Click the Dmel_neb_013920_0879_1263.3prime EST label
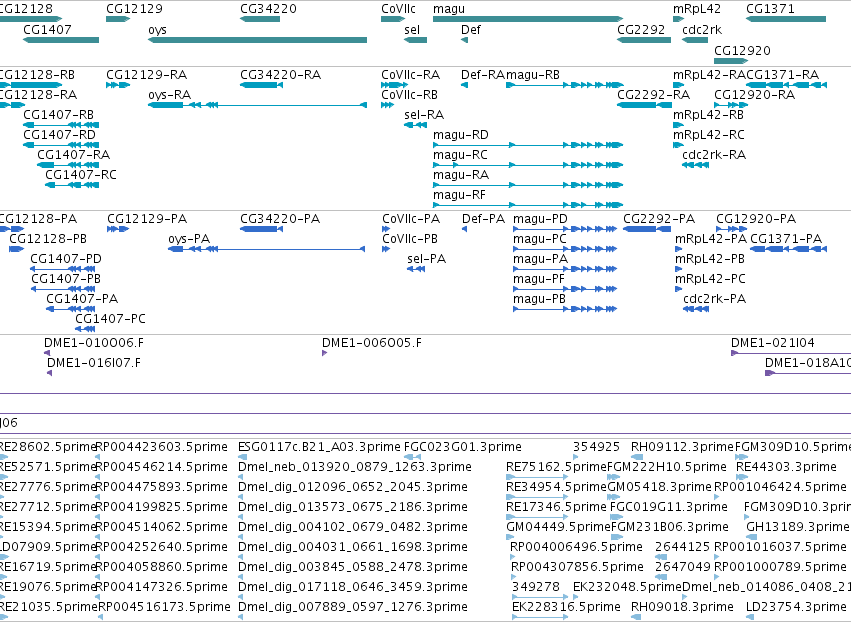851x622 pixels. tap(355, 467)
